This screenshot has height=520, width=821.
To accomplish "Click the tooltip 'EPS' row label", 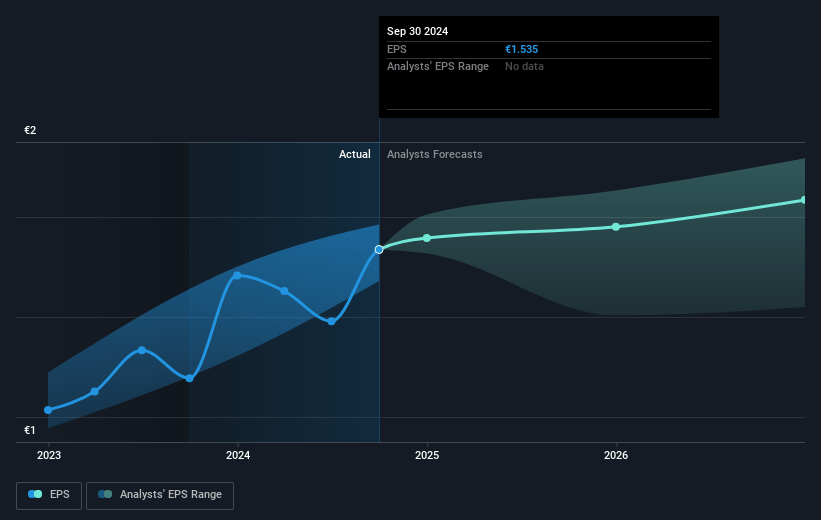I will [x=396, y=49].
